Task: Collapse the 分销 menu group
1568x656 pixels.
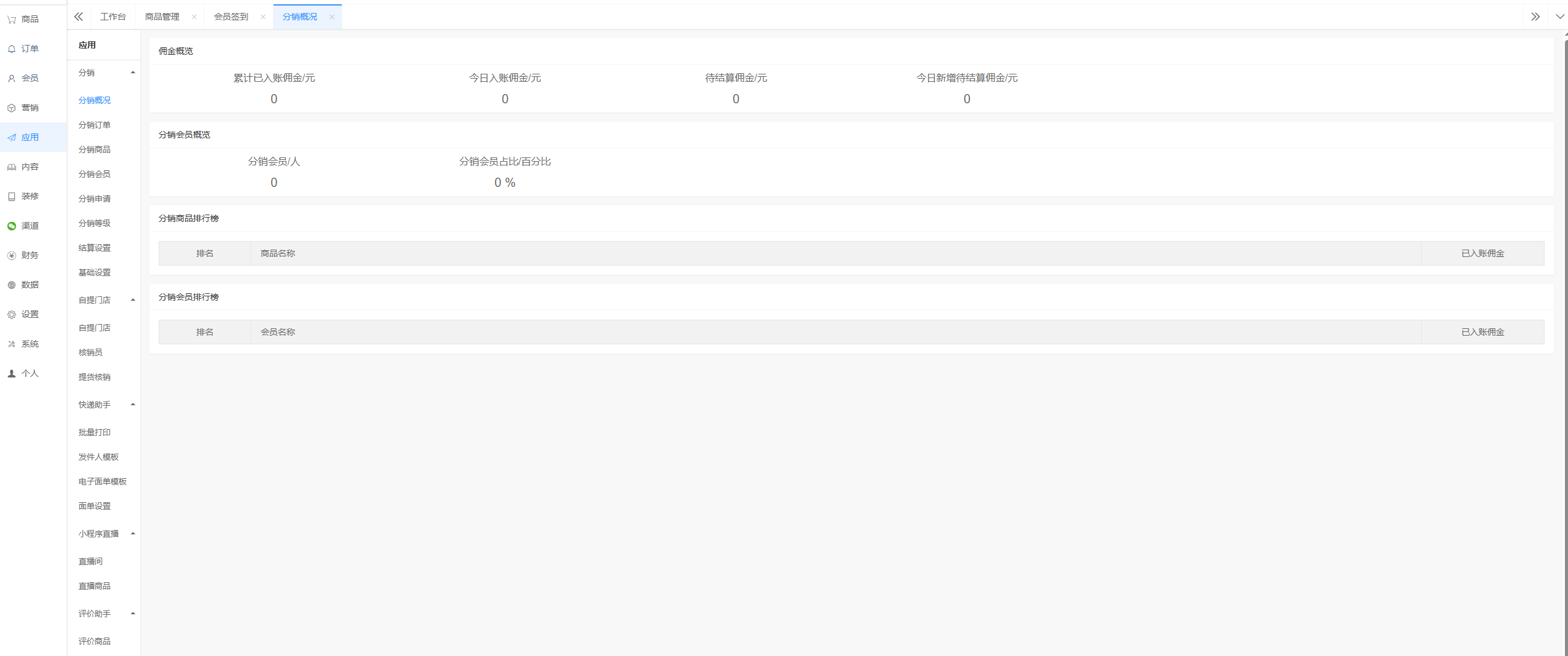Action: 133,73
